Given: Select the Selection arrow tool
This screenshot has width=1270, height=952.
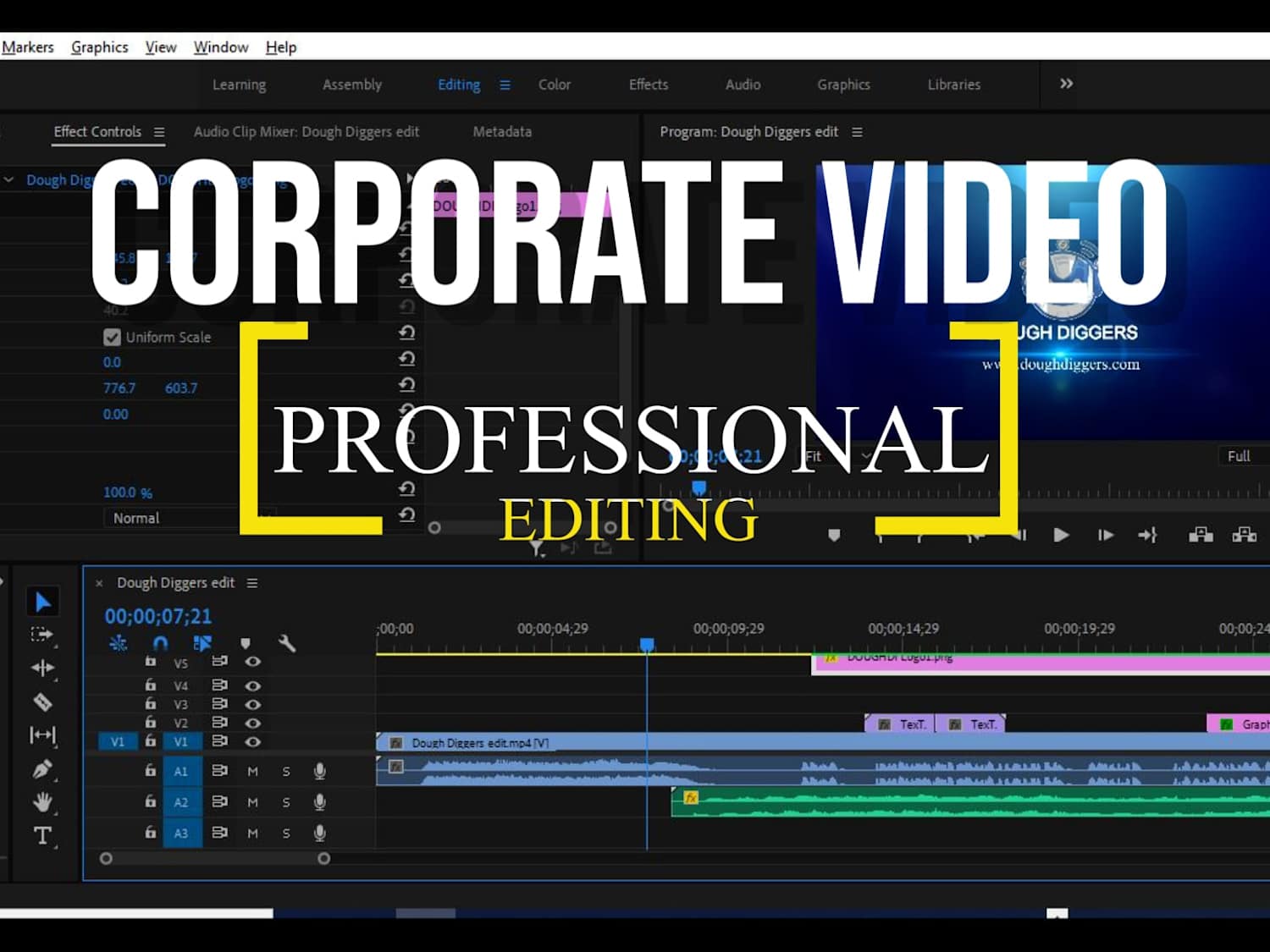Looking at the screenshot, I should click(43, 602).
